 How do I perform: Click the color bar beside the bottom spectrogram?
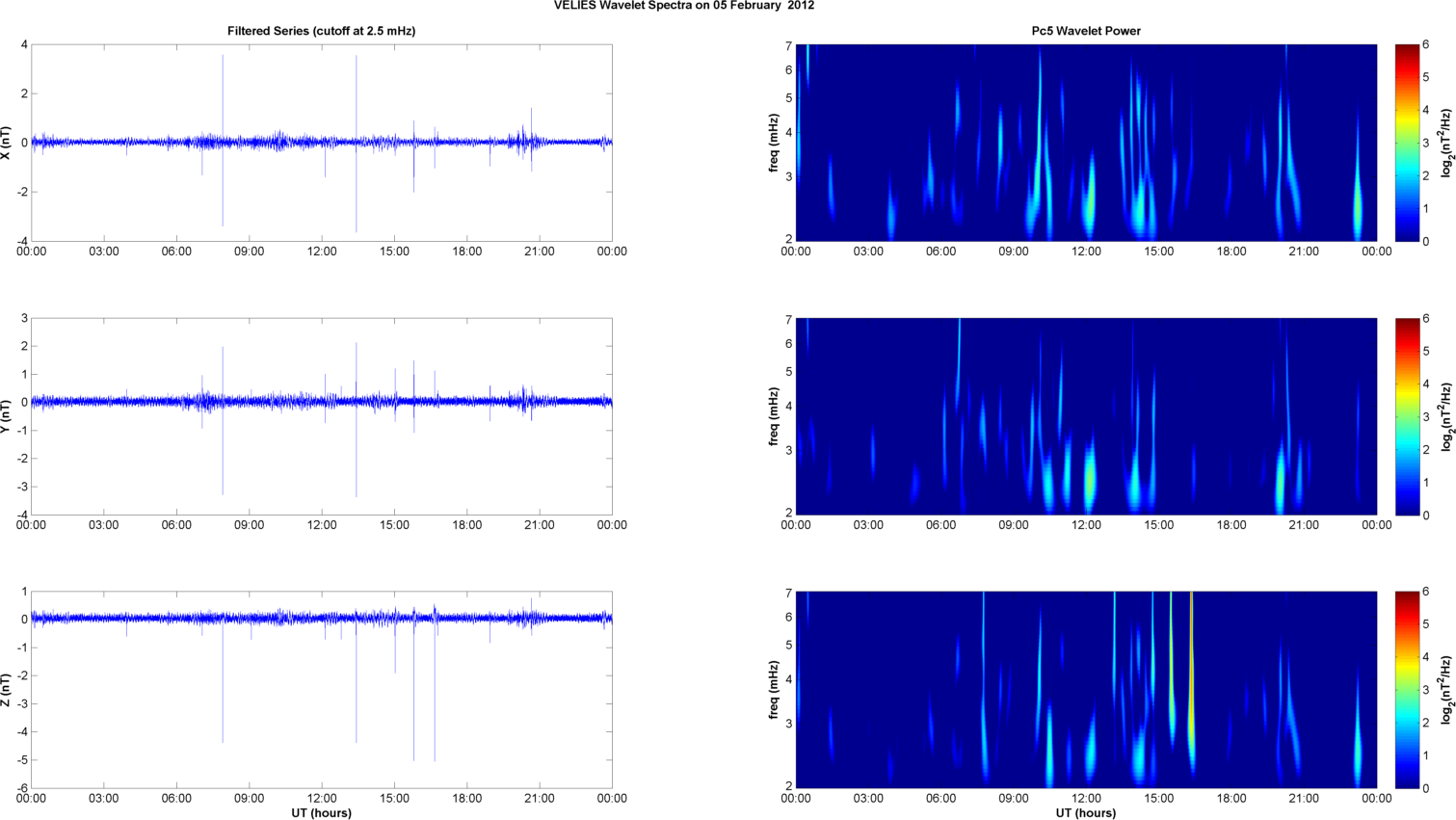click(1407, 690)
